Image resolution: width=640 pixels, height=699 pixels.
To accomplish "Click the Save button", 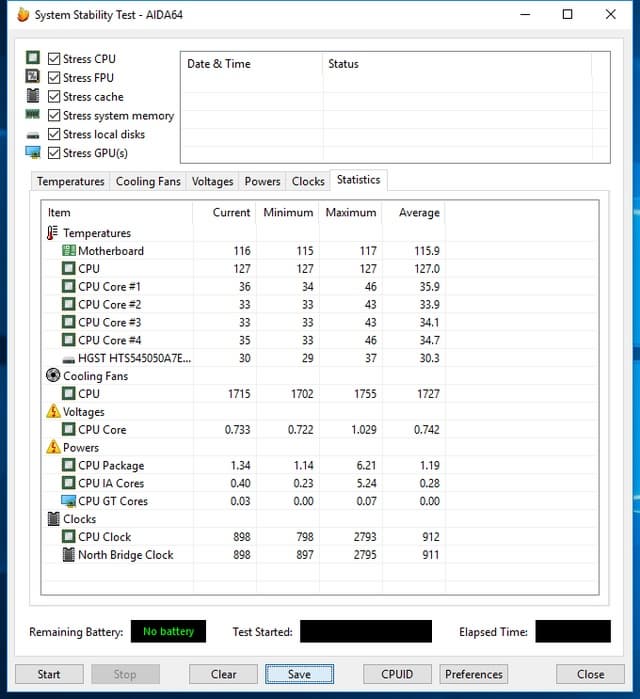I will point(299,674).
